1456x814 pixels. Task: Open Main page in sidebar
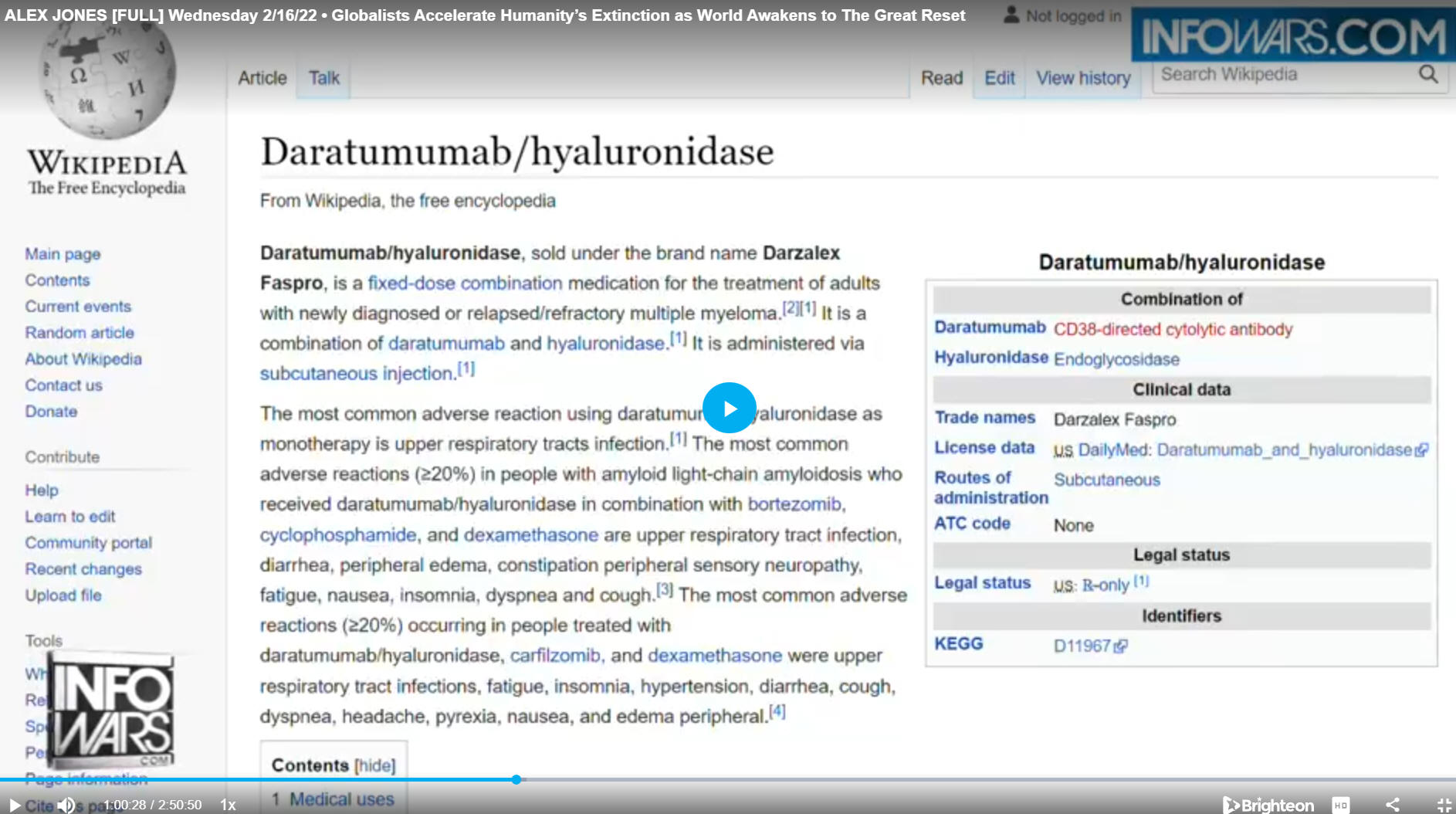[x=63, y=254]
